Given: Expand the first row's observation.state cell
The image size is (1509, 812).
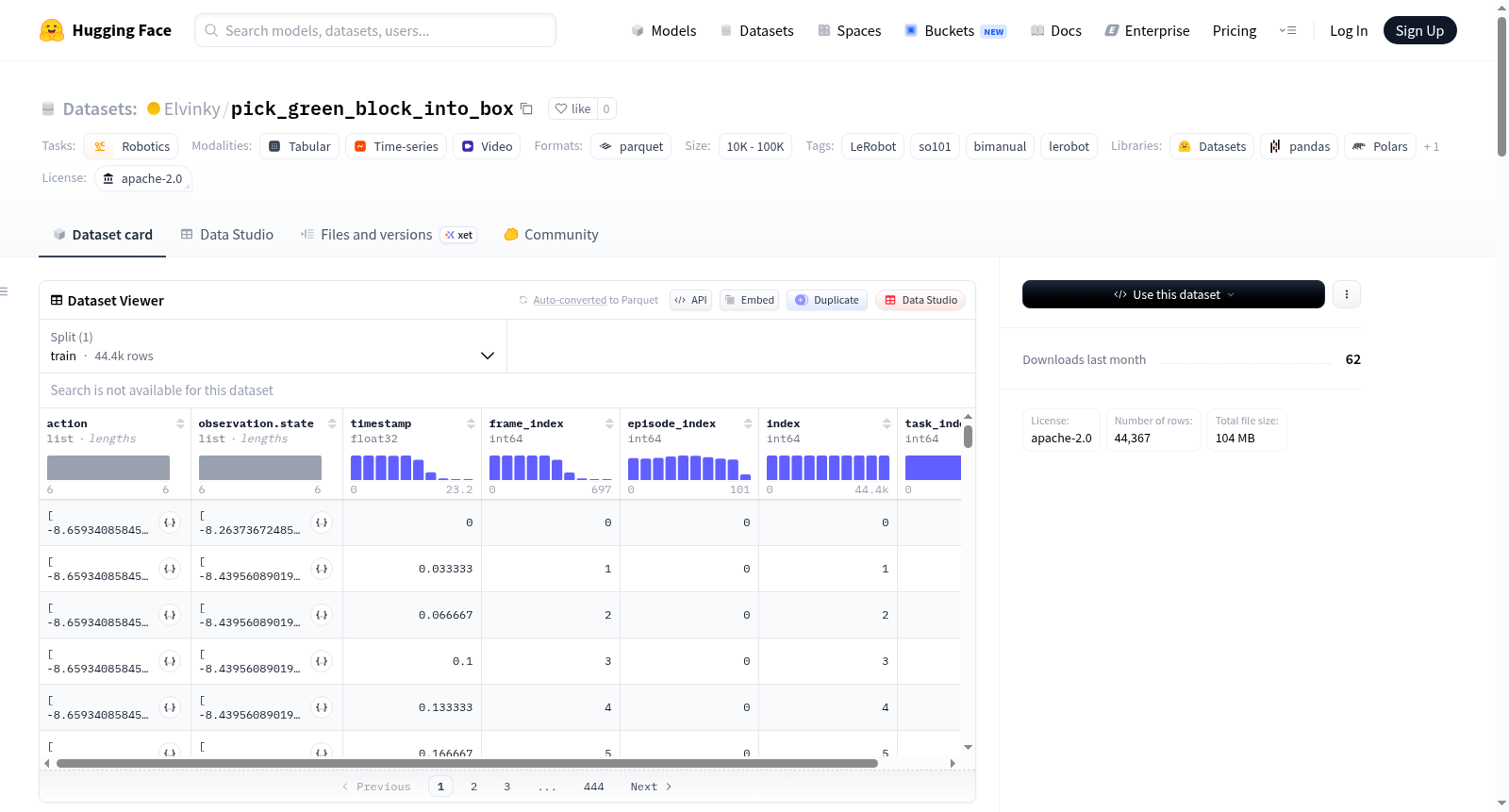Looking at the screenshot, I should (322, 522).
